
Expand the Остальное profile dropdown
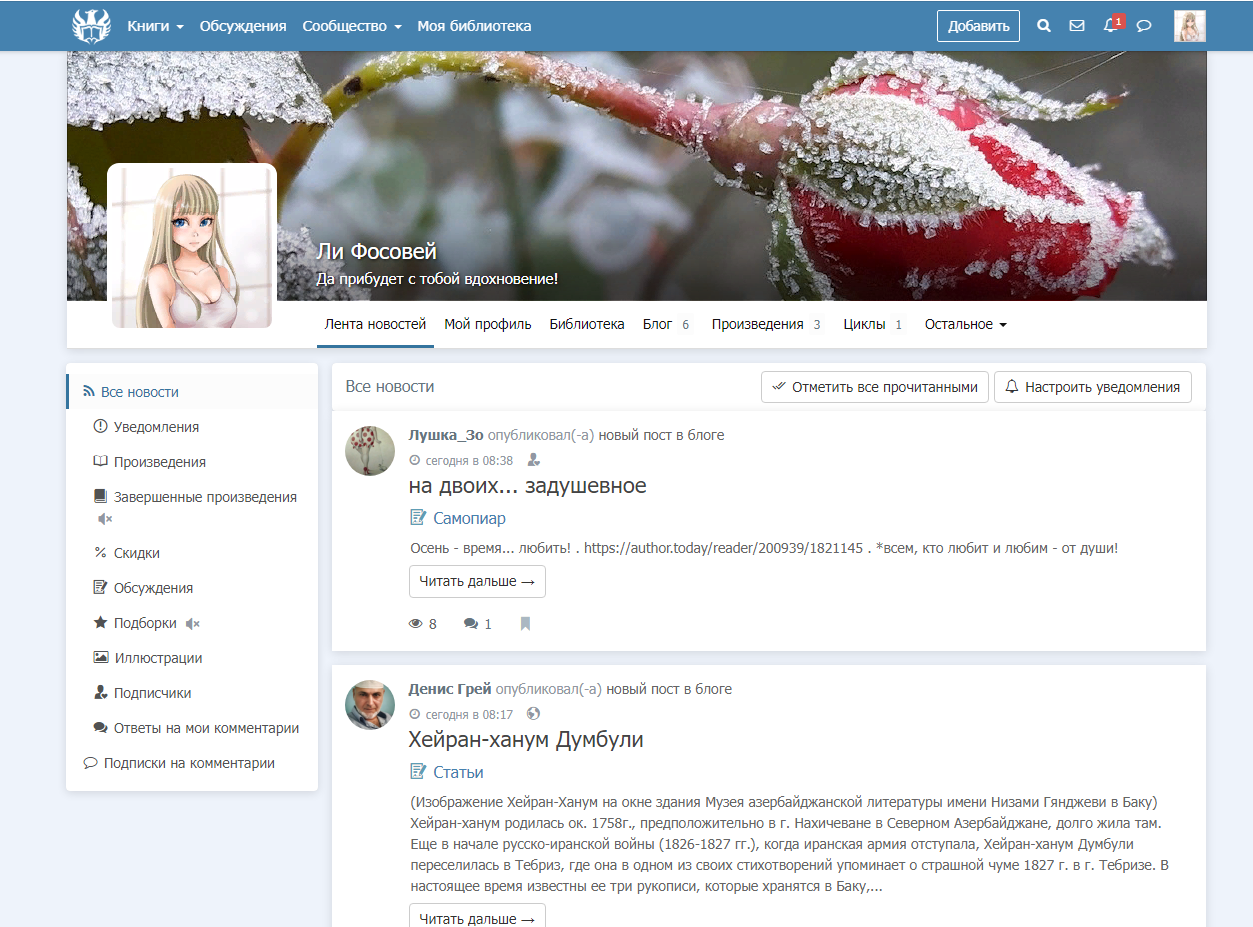point(965,324)
